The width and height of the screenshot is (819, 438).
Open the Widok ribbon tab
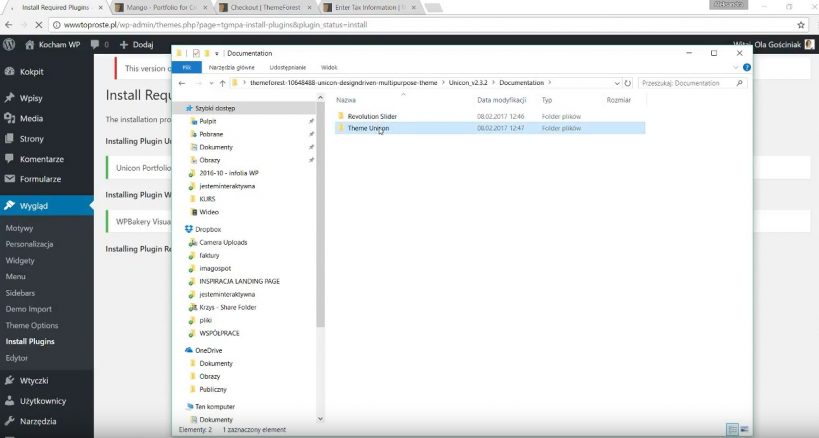click(x=329, y=67)
